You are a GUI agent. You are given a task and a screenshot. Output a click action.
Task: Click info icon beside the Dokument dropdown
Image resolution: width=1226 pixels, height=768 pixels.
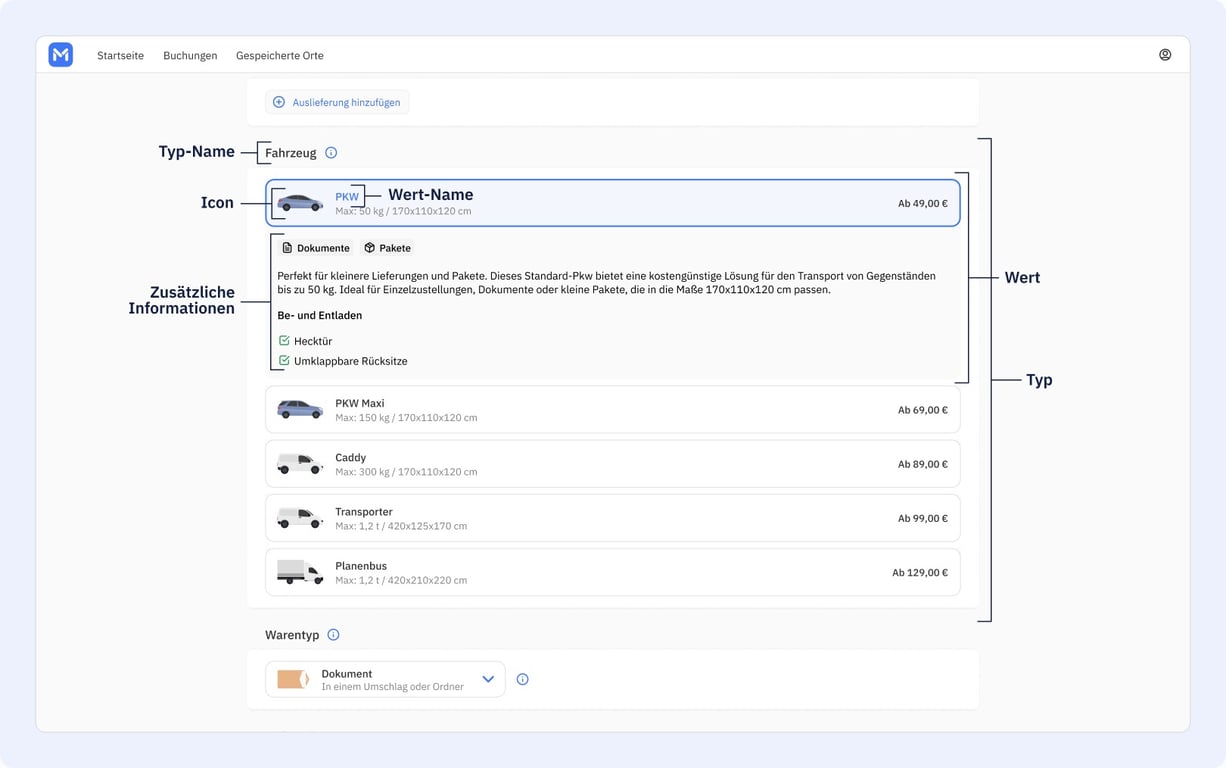(x=522, y=680)
